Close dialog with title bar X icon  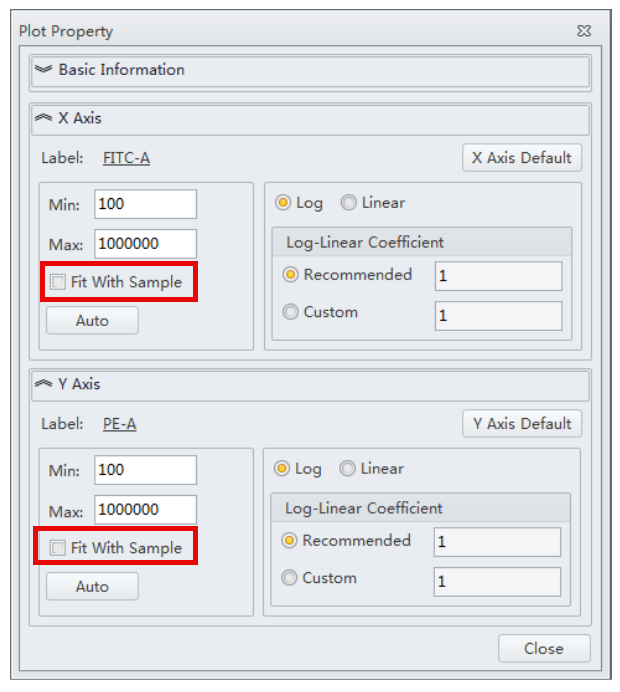pyautogui.click(x=584, y=31)
